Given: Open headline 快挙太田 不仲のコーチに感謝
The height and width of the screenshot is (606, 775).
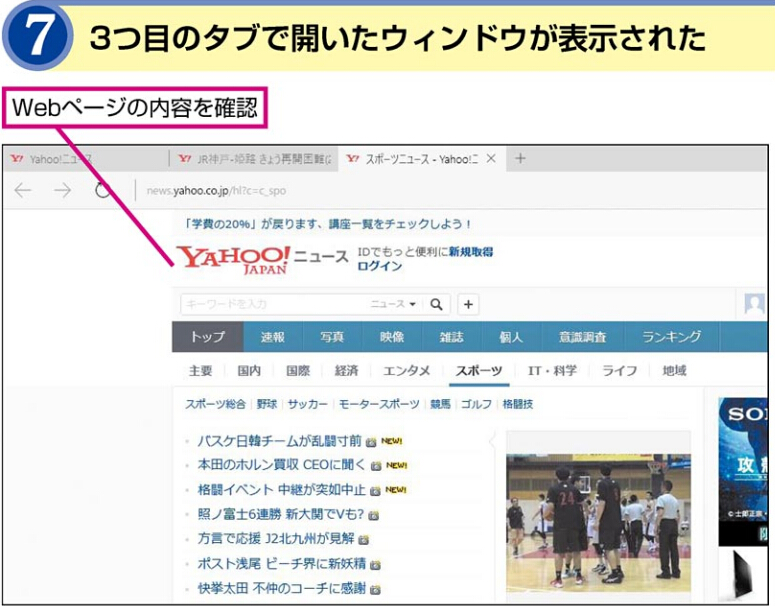Looking at the screenshot, I should pyautogui.click(x=281, y=588).
